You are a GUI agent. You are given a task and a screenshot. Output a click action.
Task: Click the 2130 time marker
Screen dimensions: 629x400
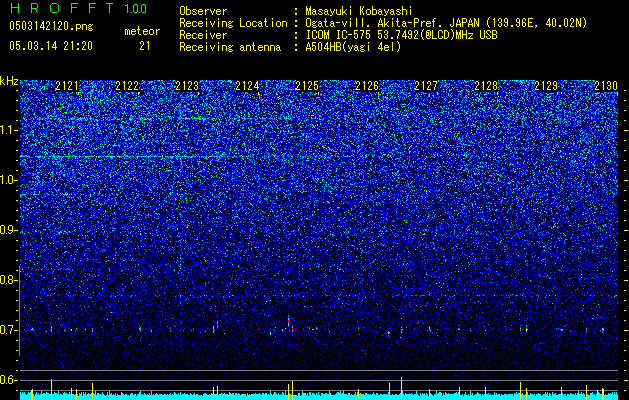606,86
